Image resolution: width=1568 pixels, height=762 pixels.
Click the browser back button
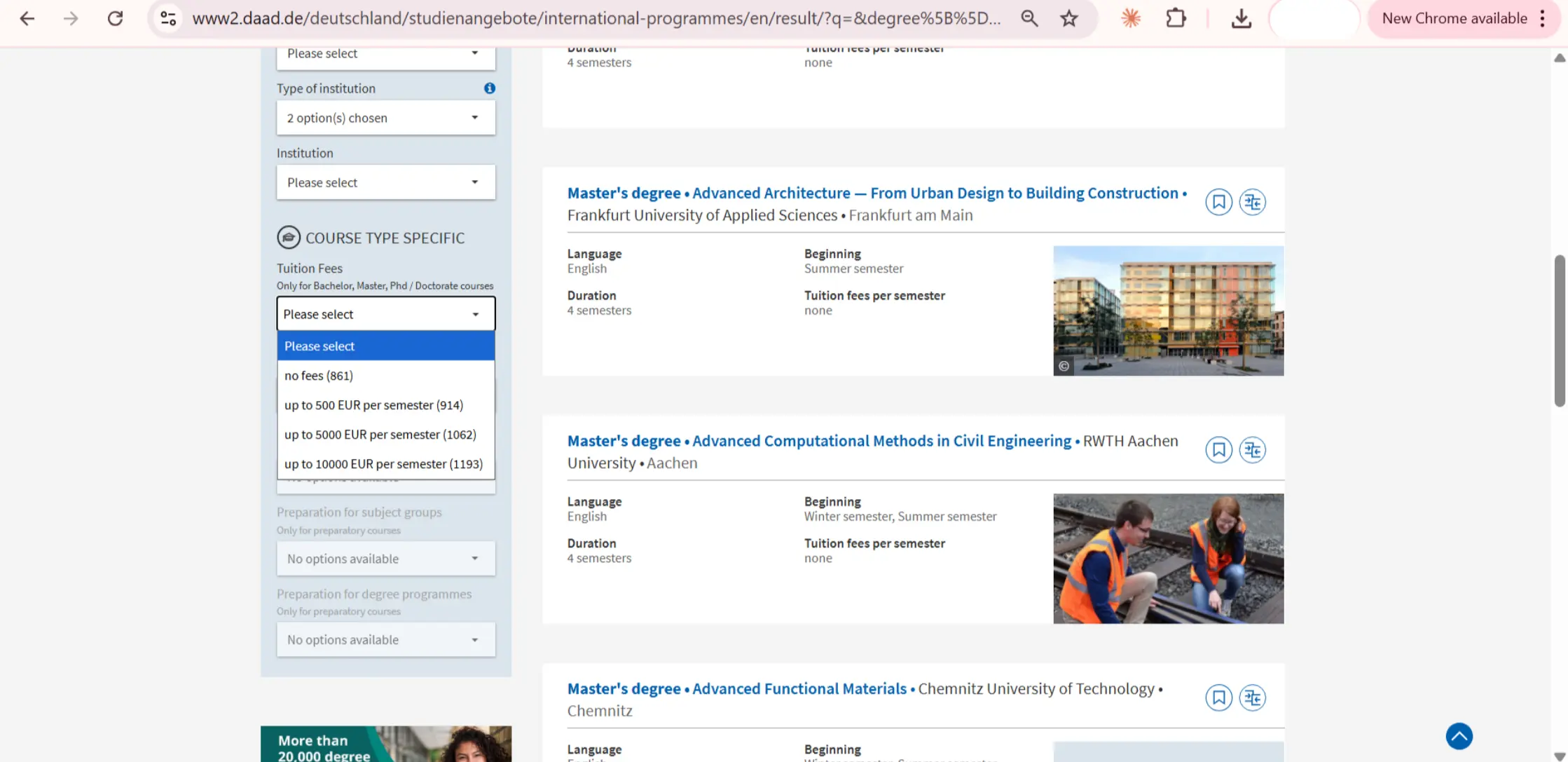tap(27, 19)
